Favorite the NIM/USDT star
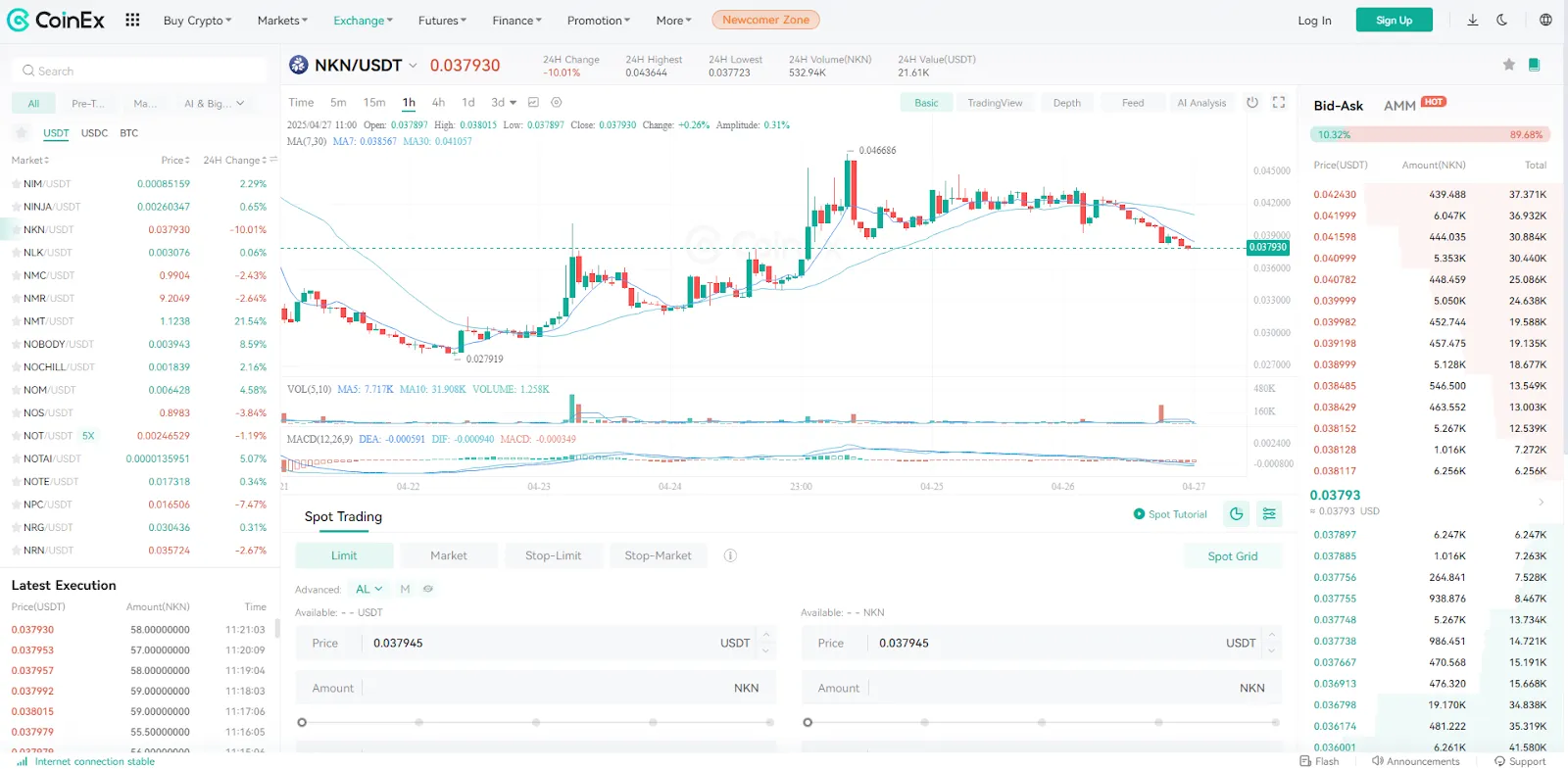1568x769 pixels. [16, 184]
